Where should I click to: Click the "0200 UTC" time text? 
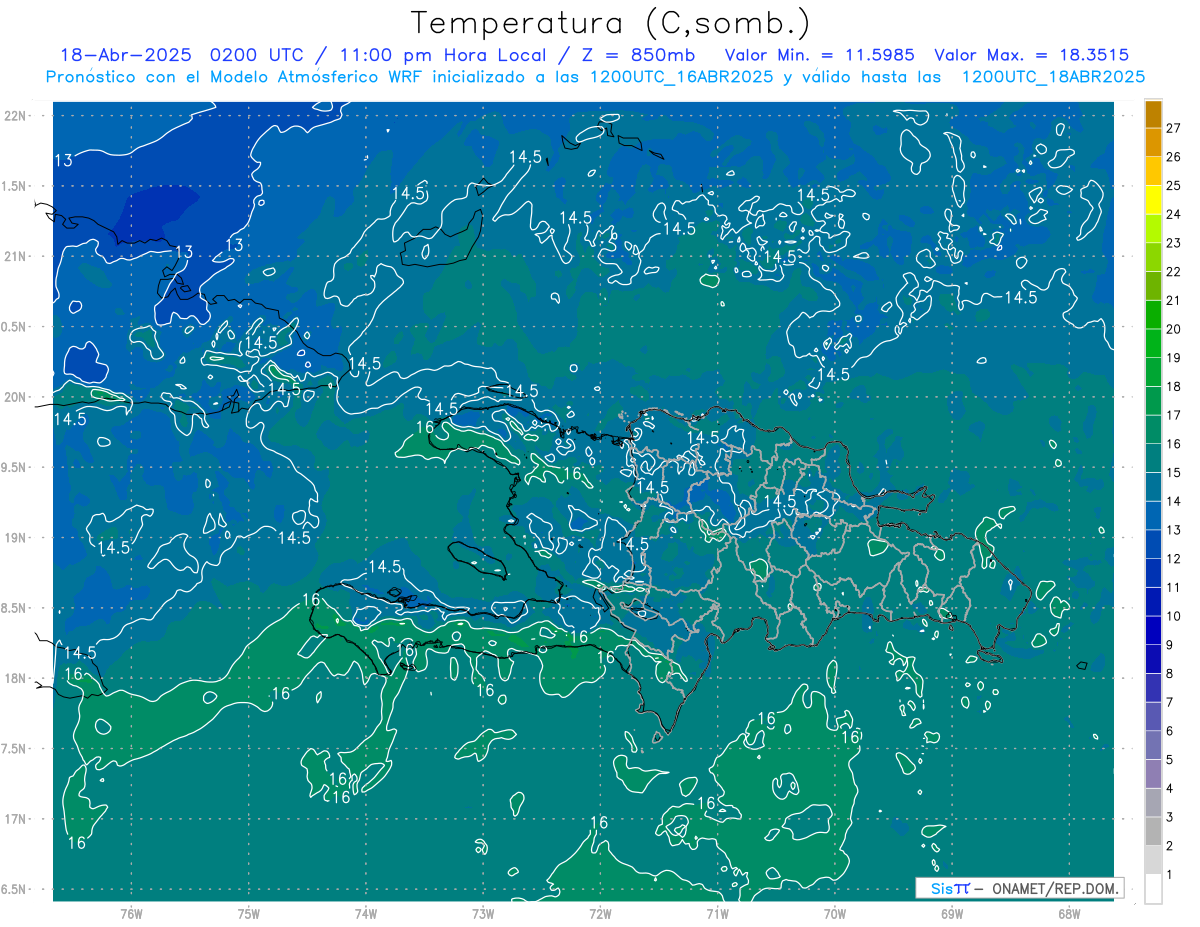[257, 55]
